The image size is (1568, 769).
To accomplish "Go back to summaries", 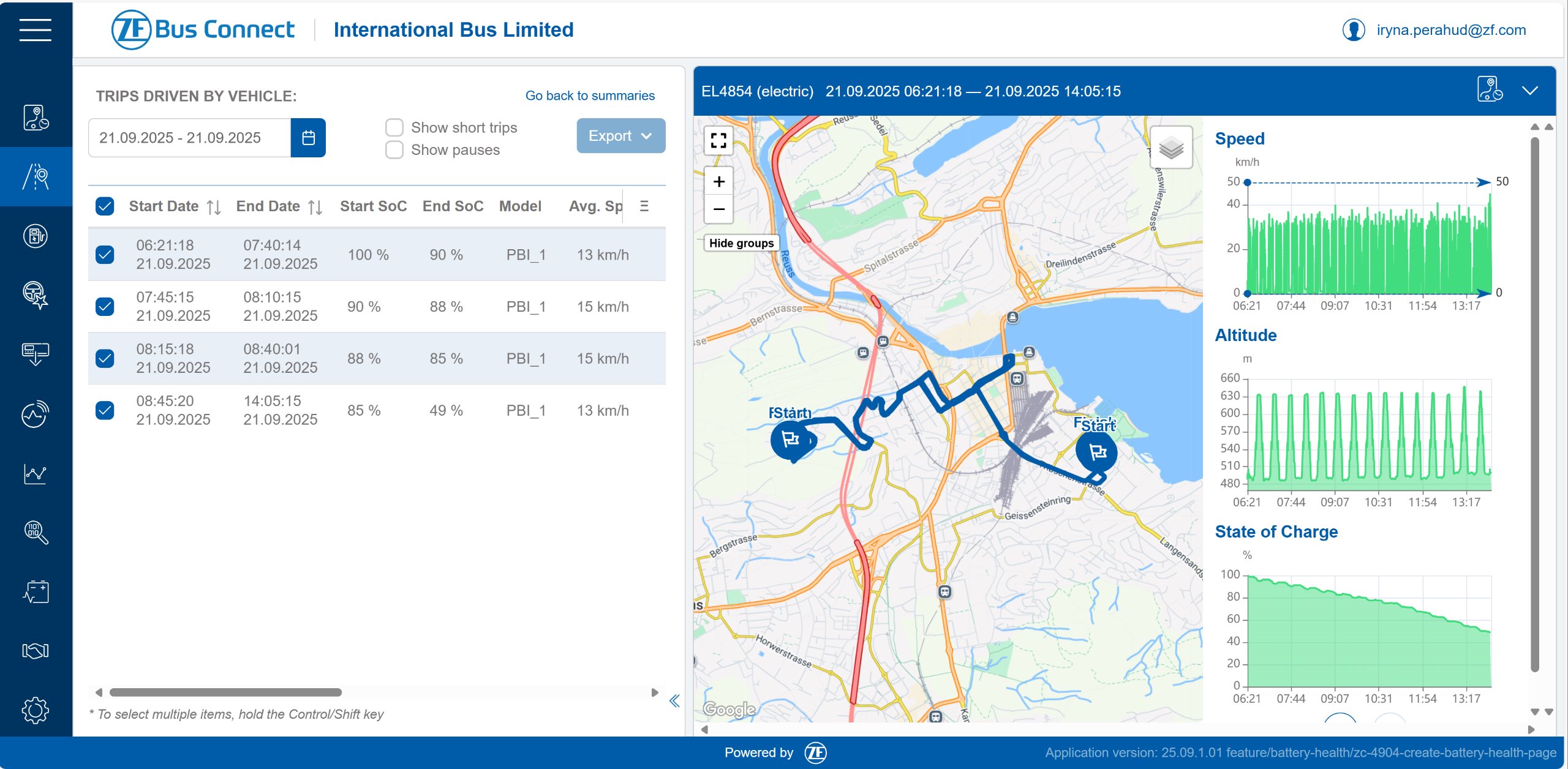I will pos(589,96).
